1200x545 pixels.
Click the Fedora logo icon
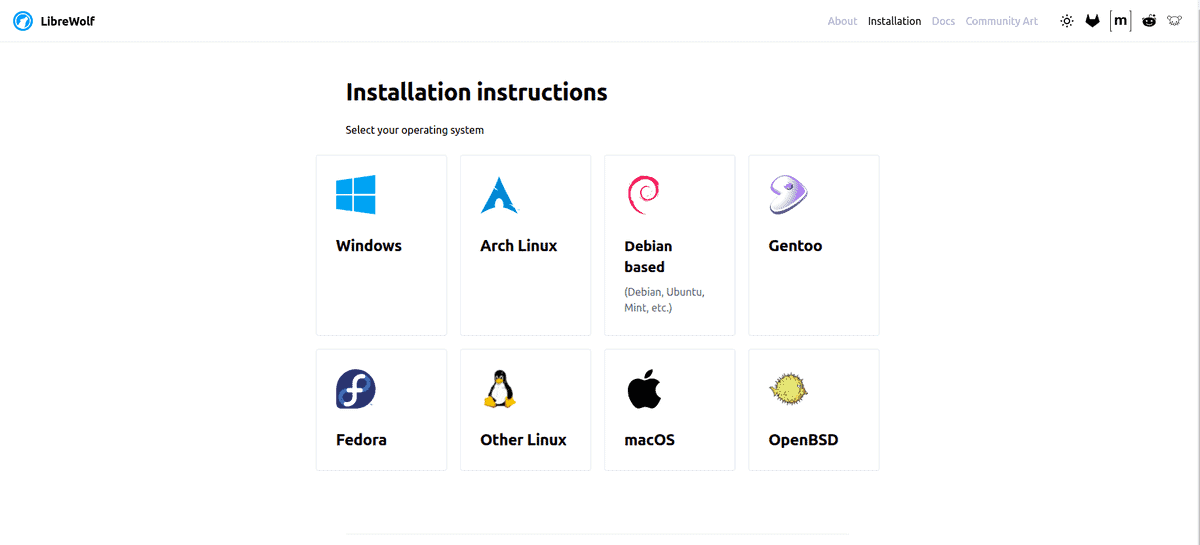356,389
